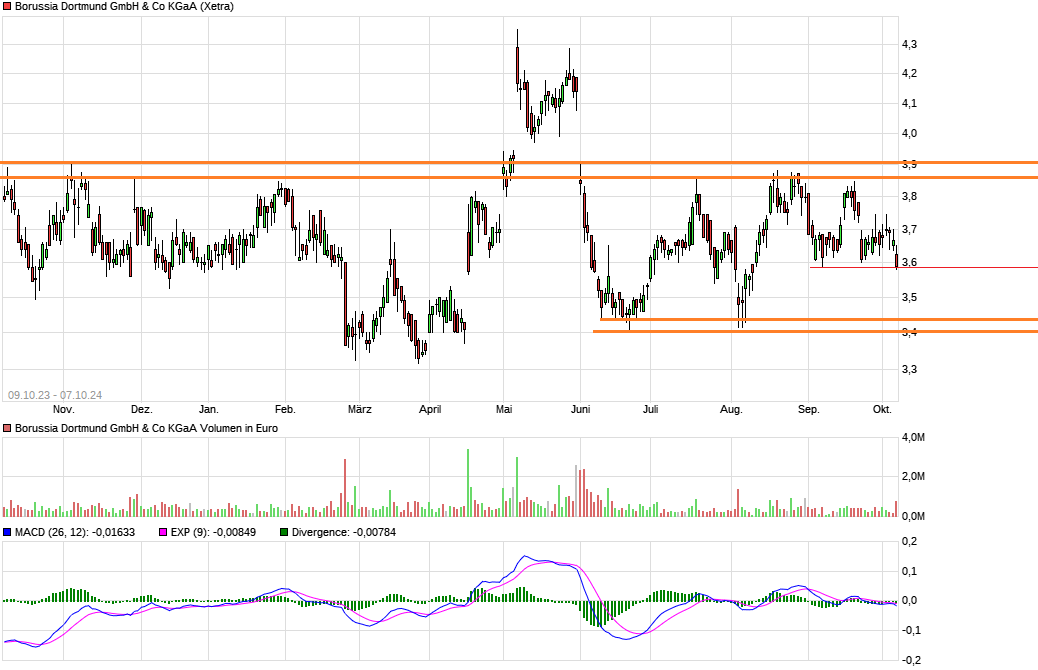The height and width of the screenshot is (670, 1038).
Task: Click the 3,8 price axis label
Action: click(x=910, y=197)
